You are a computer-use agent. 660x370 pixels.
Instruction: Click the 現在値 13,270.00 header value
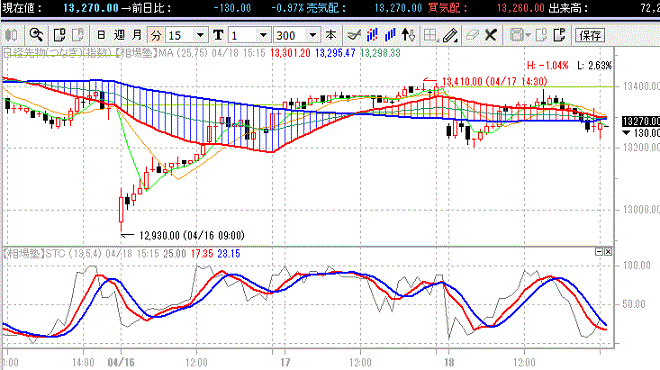[x=91, y=8]
